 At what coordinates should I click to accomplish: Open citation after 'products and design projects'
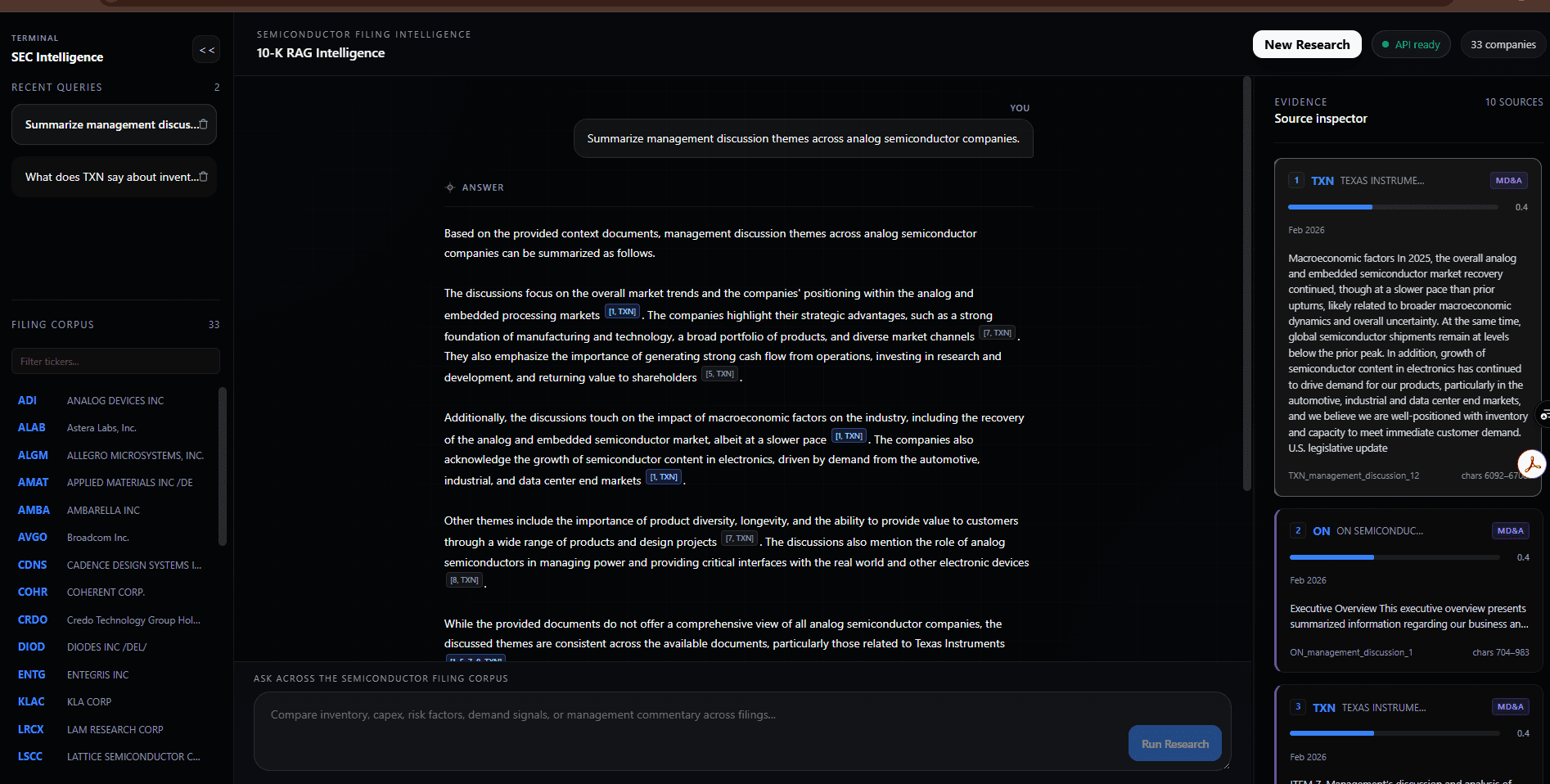pos(740,538)
